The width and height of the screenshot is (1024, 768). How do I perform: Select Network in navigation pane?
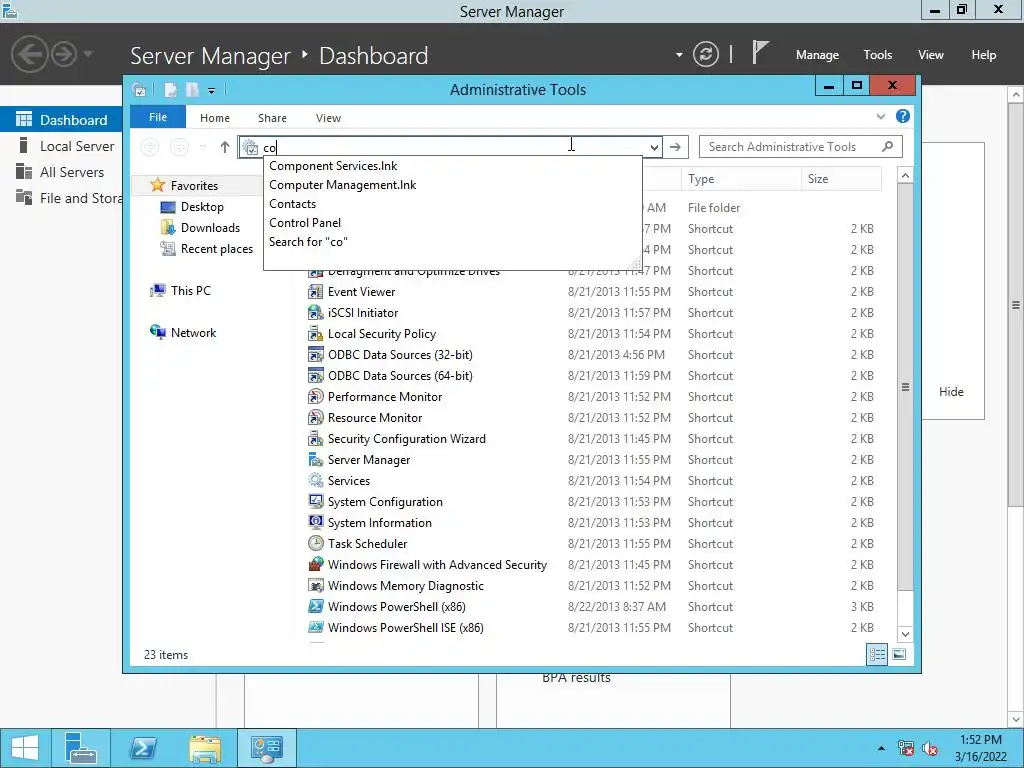pos(193,332)
